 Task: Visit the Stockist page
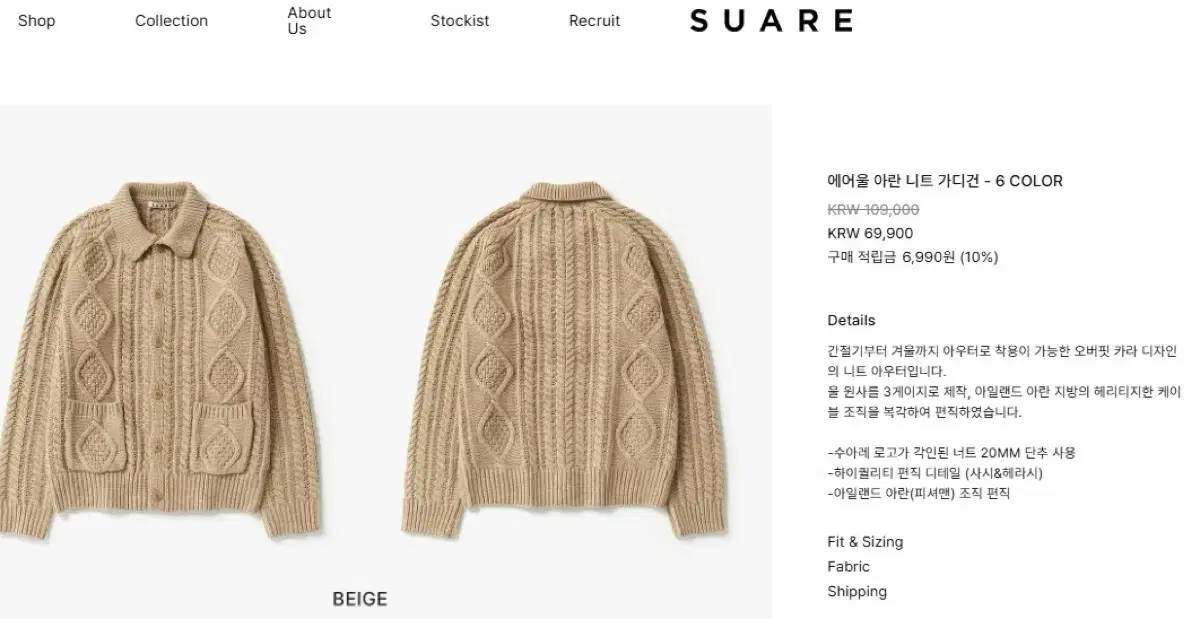(460, 21)
